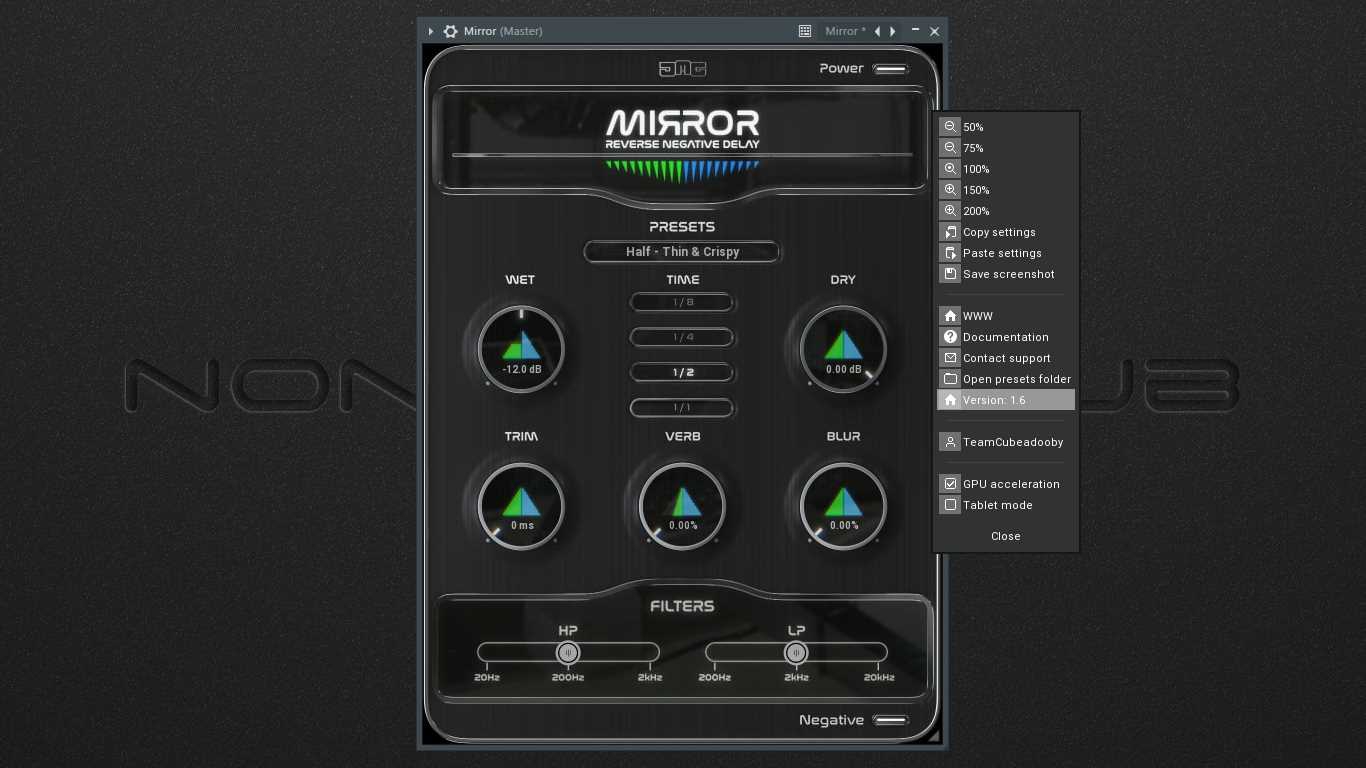The height and width of the screenshot is (768, 1366).
Task: Click the 200% zoom text
Action: pyautogui.click(x=976, y=211)
